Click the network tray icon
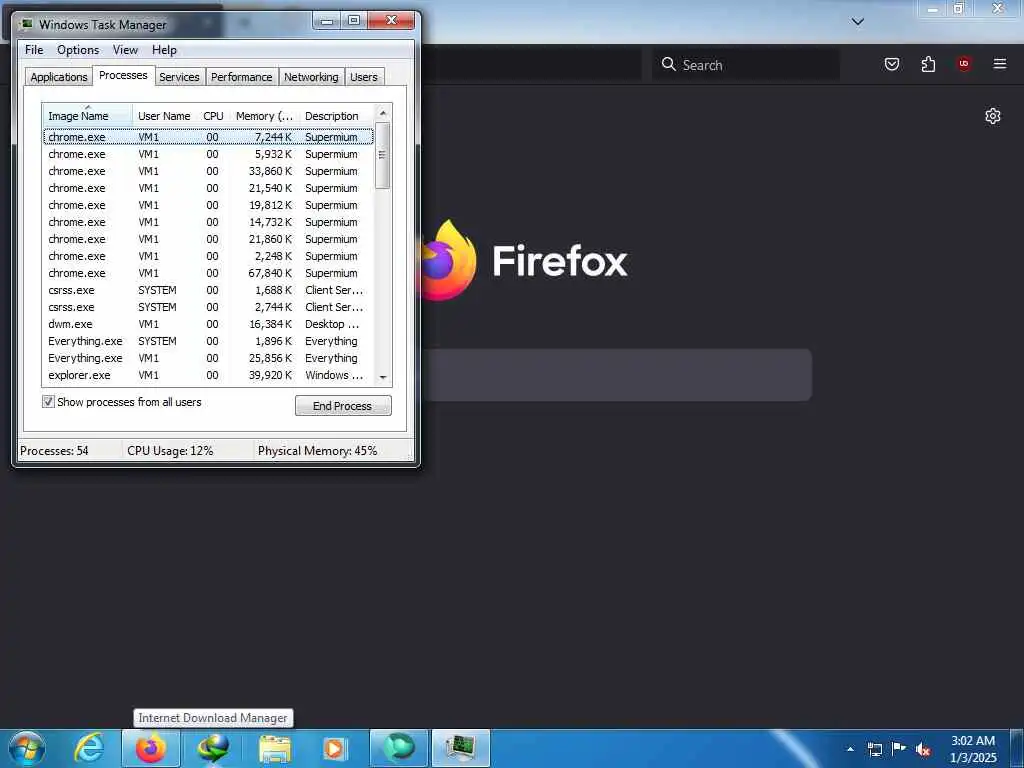 [x=874, y=749]
